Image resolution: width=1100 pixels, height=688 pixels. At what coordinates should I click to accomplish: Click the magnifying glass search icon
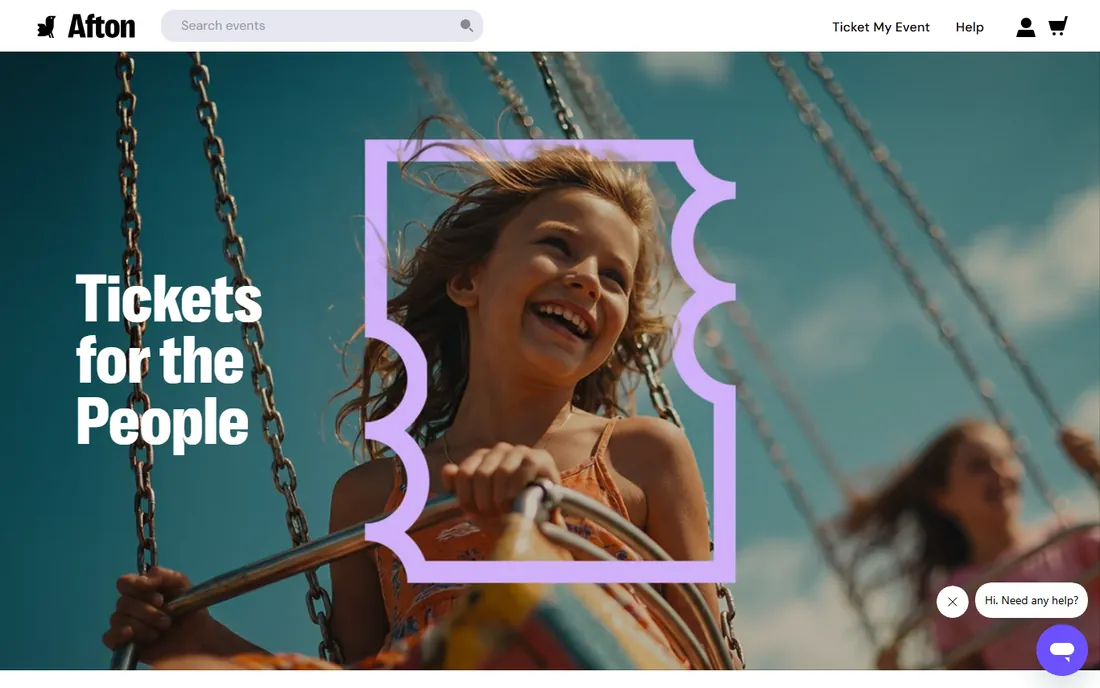467,26
